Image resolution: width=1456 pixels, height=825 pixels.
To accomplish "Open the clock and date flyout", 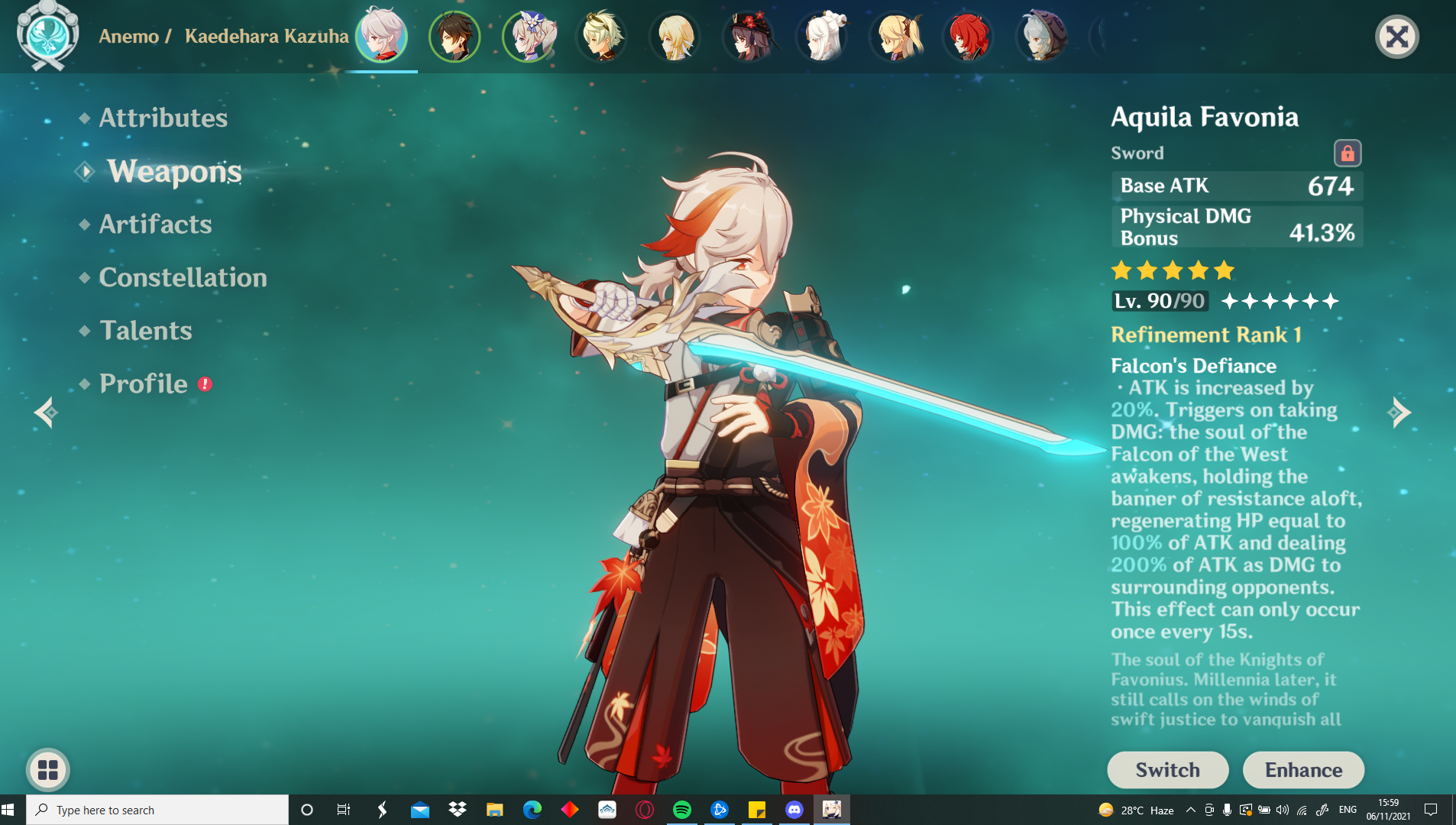I will (x=1388, y=810).
